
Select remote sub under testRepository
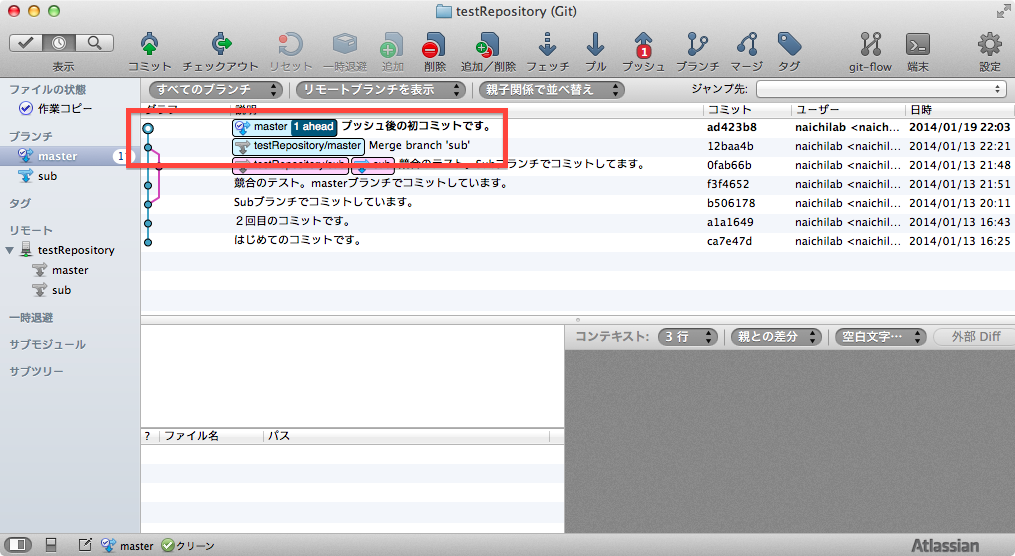[x=61, y=290]
